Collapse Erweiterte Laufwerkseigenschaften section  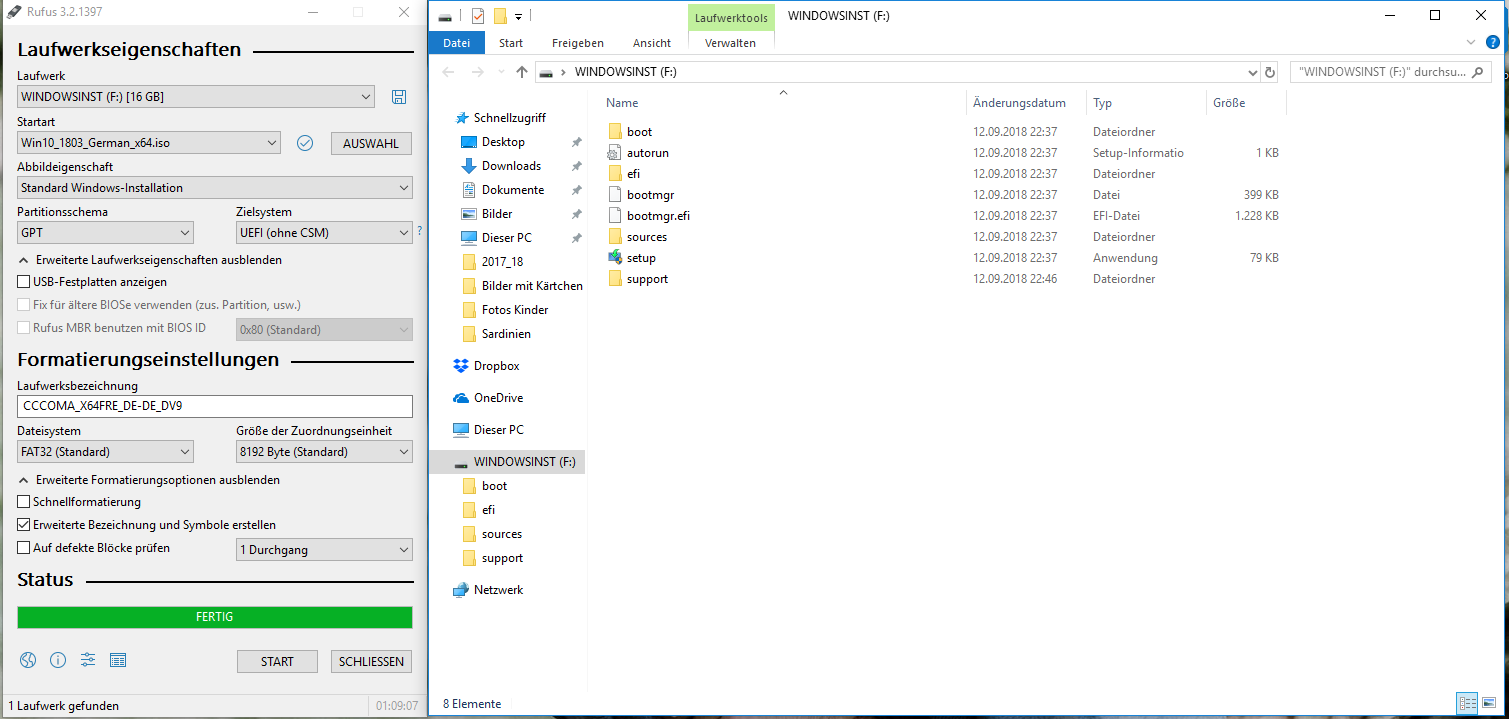tap(151, 260)
